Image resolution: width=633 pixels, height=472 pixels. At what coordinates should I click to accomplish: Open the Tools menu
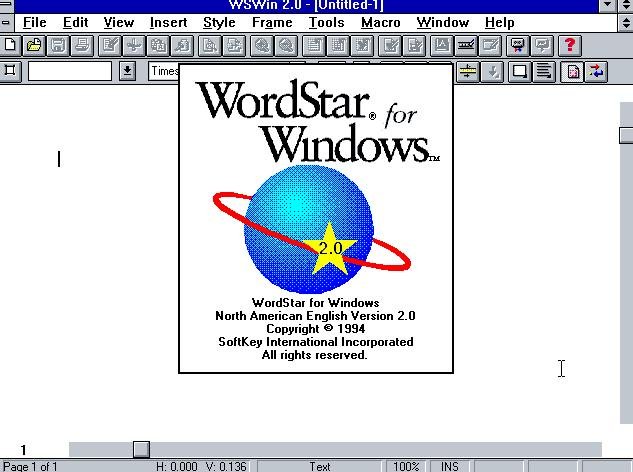pos(327,23)
